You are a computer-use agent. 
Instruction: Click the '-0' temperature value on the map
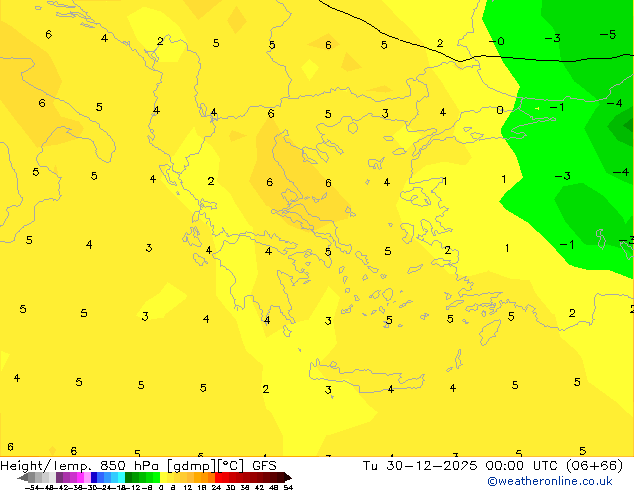tap(497, 41)
